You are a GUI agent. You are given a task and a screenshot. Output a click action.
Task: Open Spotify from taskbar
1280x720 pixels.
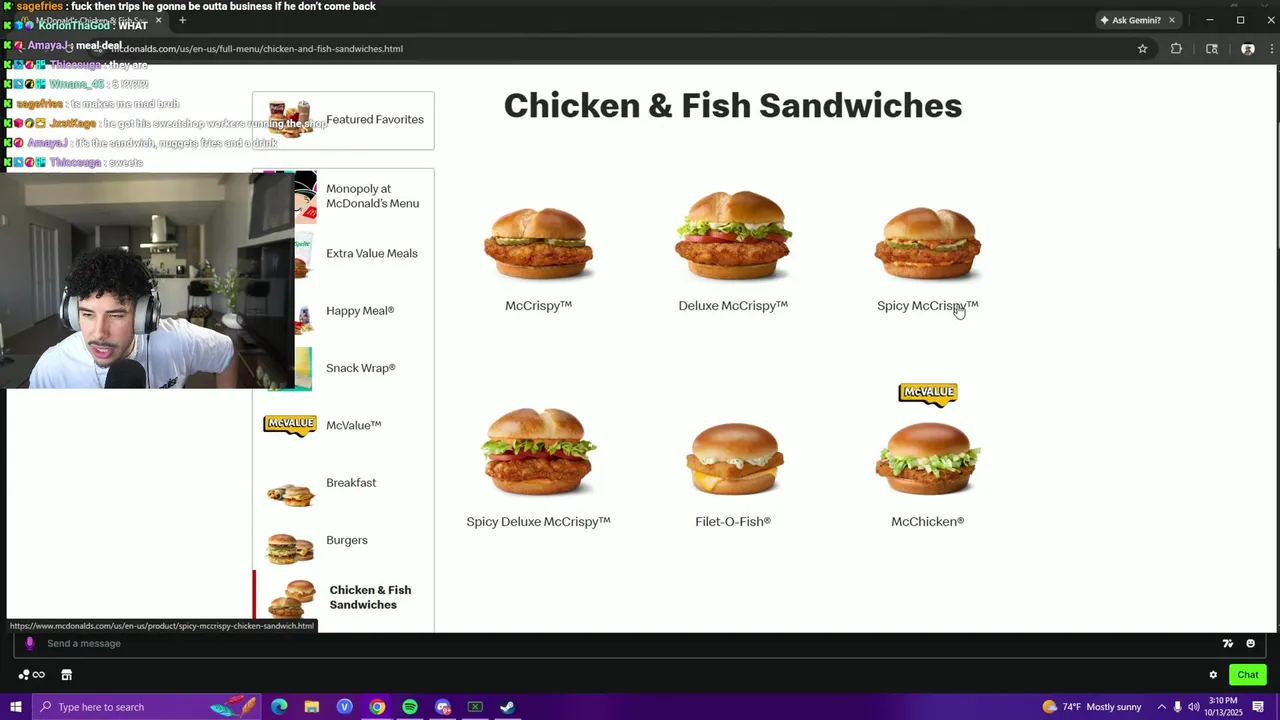(410, 707)
